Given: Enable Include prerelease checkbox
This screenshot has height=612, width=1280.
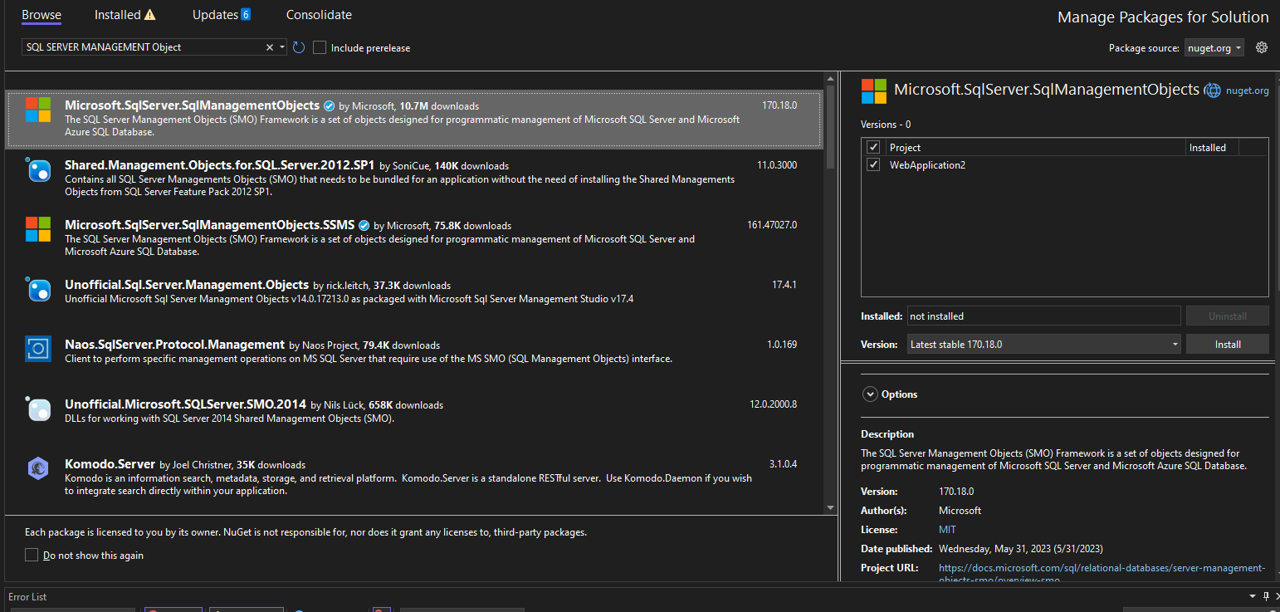Looking at the screenshot, I should [x=320, y=47].
